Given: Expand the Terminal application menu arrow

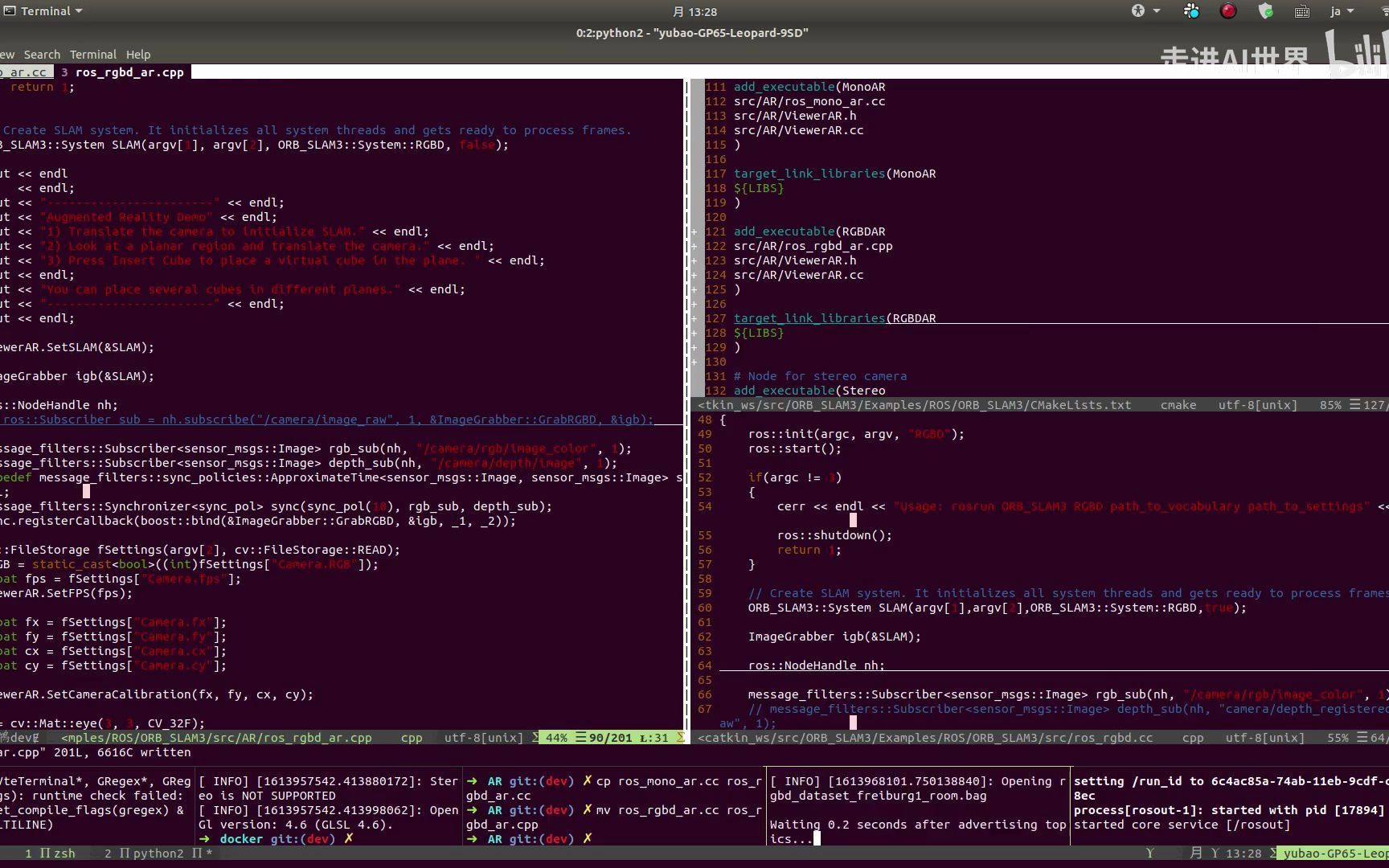Looking at the screenshot, I should 79,11.
